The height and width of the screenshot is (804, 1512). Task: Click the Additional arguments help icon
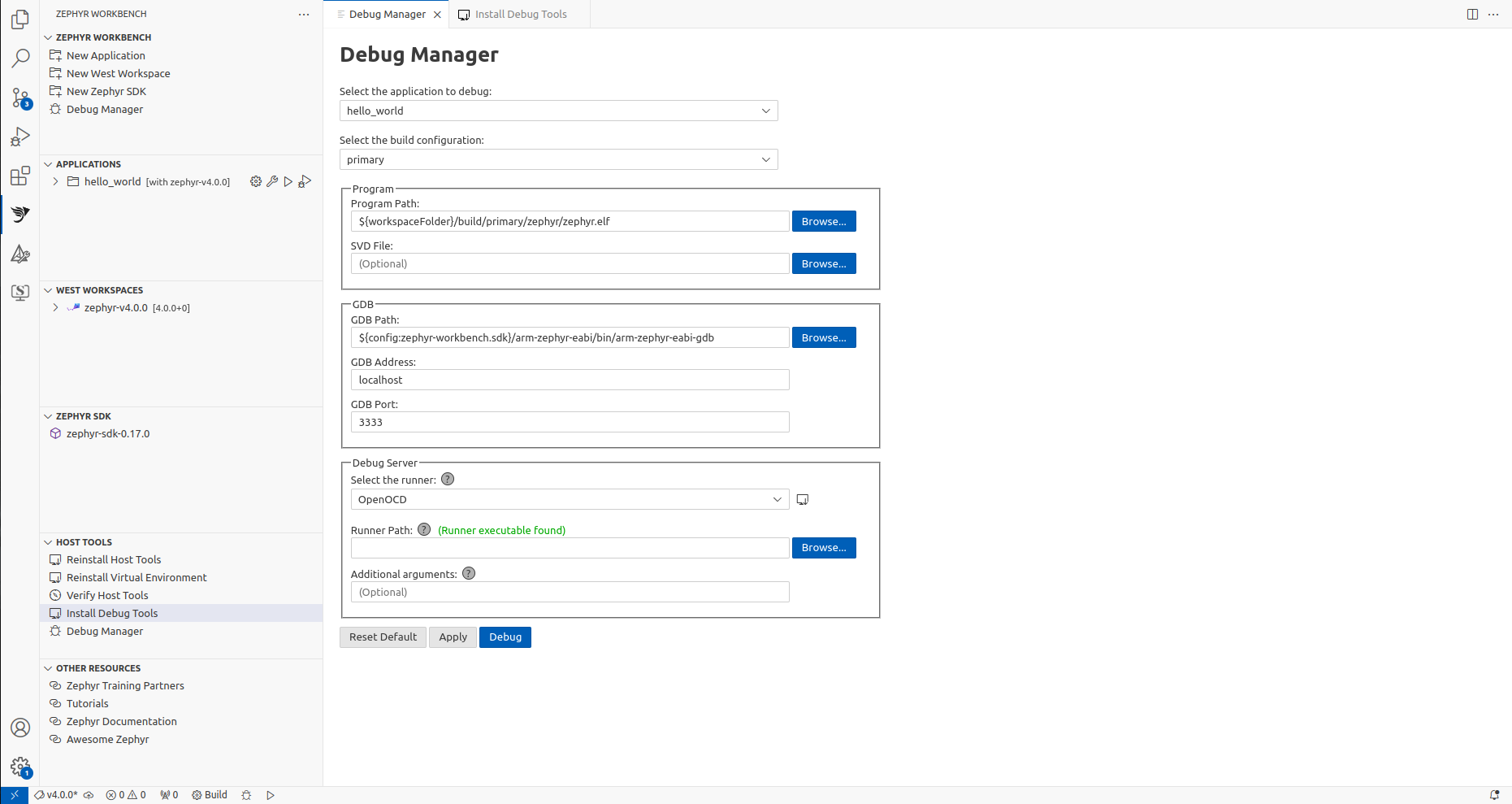(x=468, y=573)
